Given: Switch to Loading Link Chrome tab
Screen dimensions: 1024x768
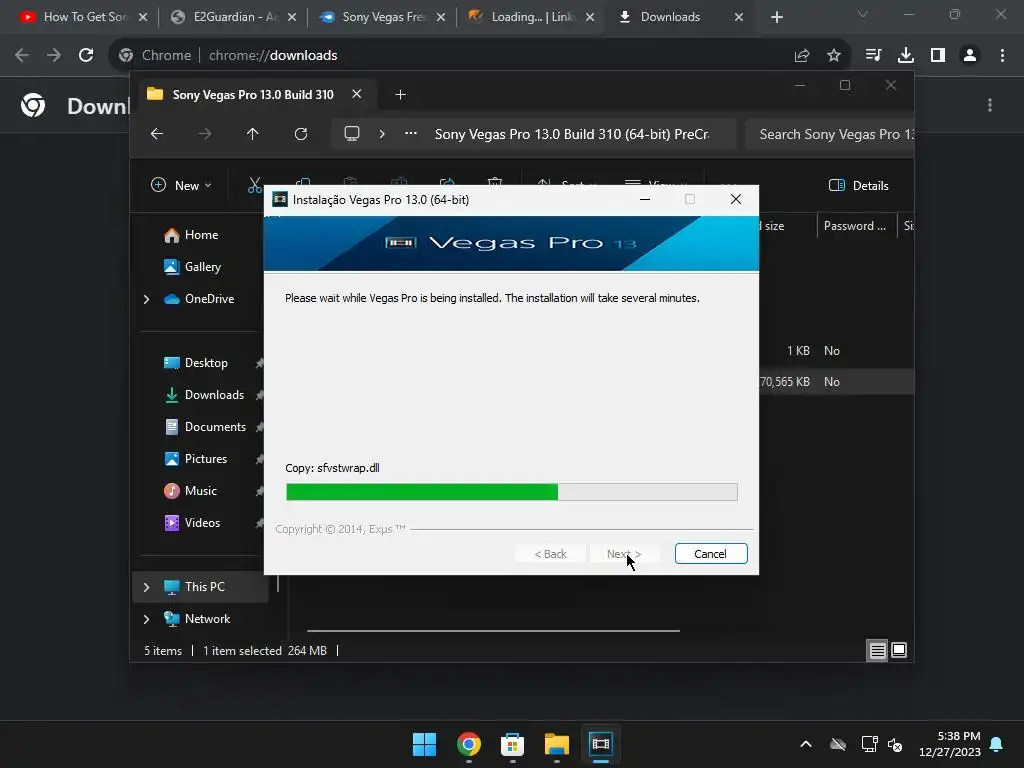Looking at the screenshot, I should tap(531, 17).
